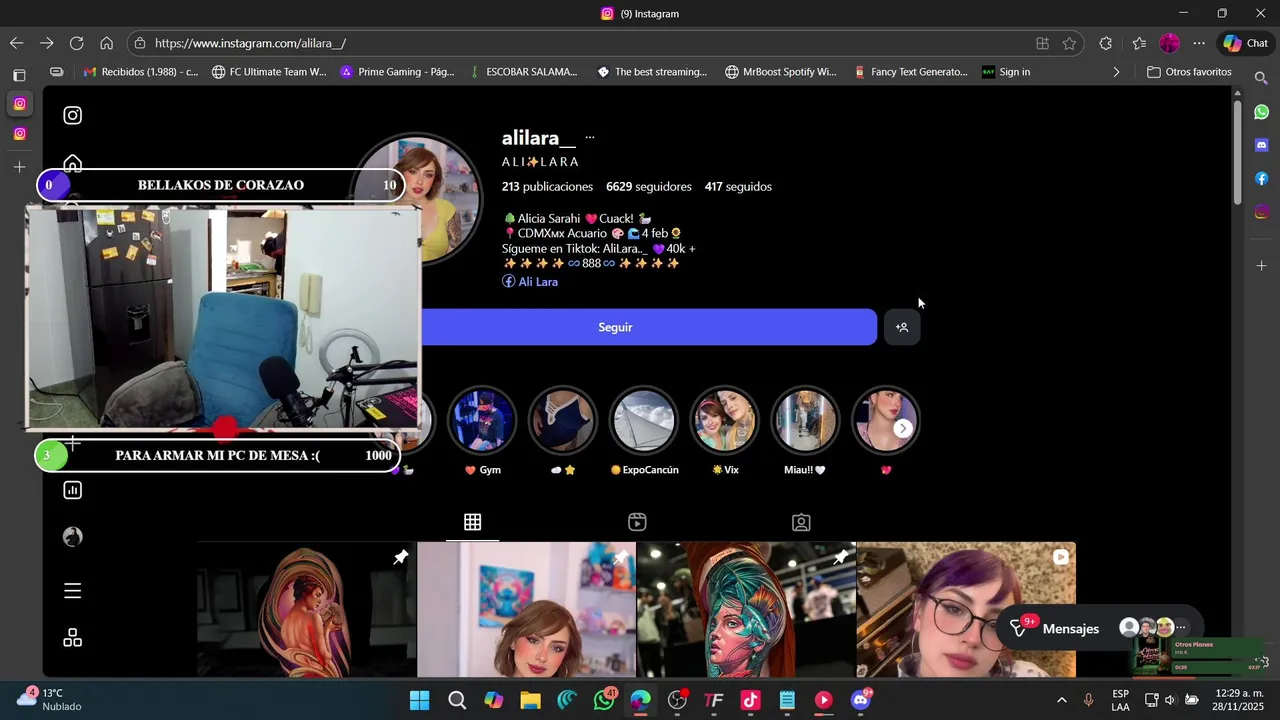Open the taskbar clock and date

coord(1239,700)
